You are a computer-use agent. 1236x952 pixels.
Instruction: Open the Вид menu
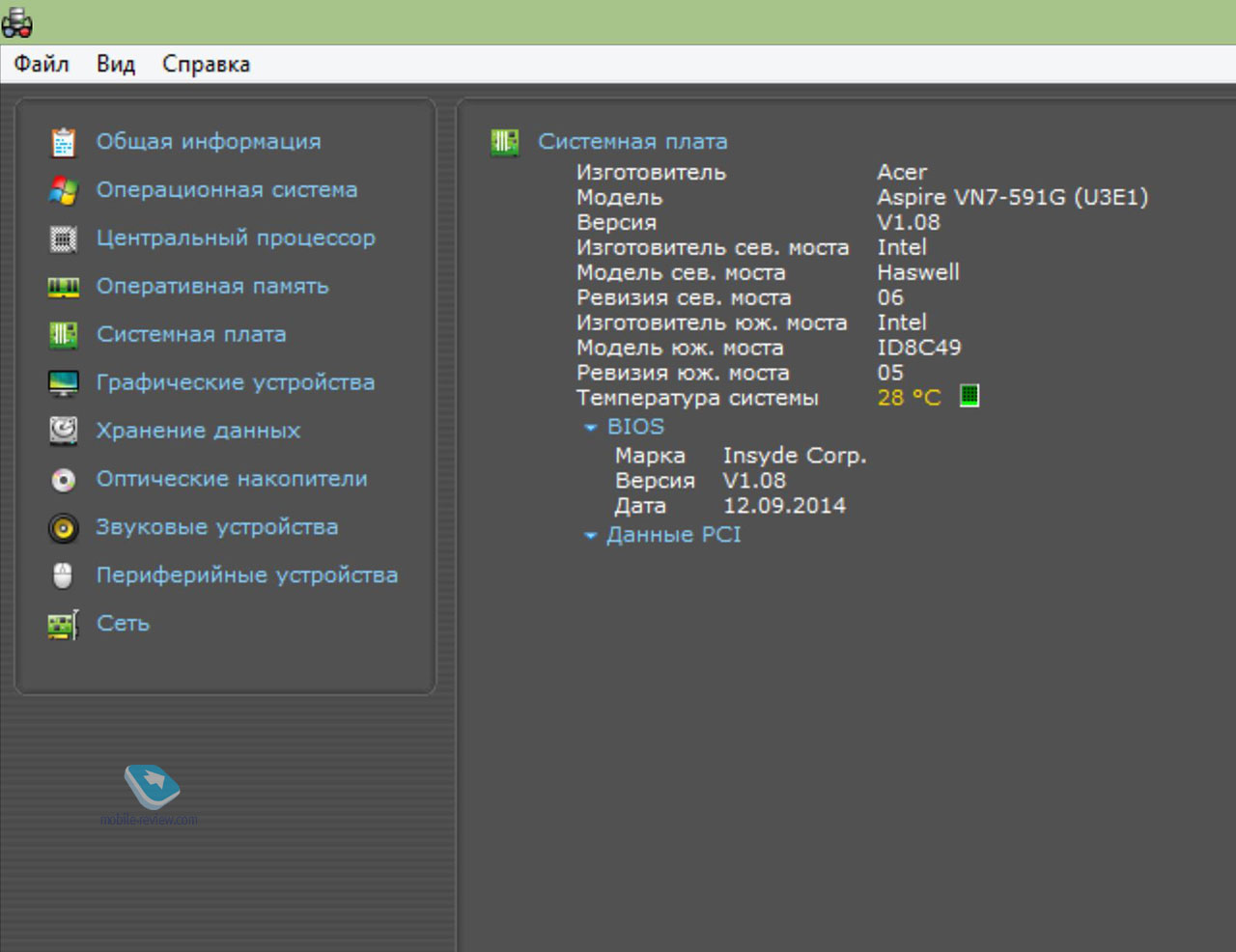click(x=116, y=65)
